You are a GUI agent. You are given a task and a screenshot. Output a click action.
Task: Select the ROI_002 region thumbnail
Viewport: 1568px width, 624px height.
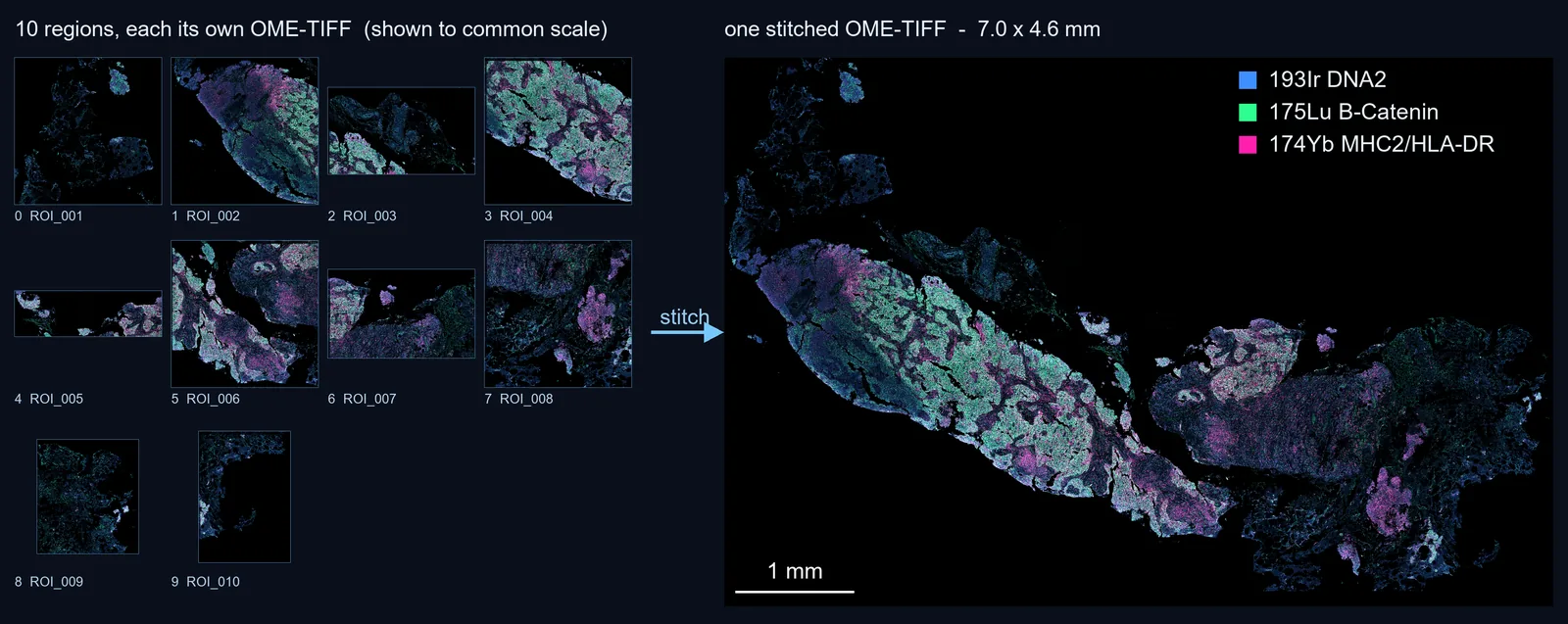[x=245, y=130]
